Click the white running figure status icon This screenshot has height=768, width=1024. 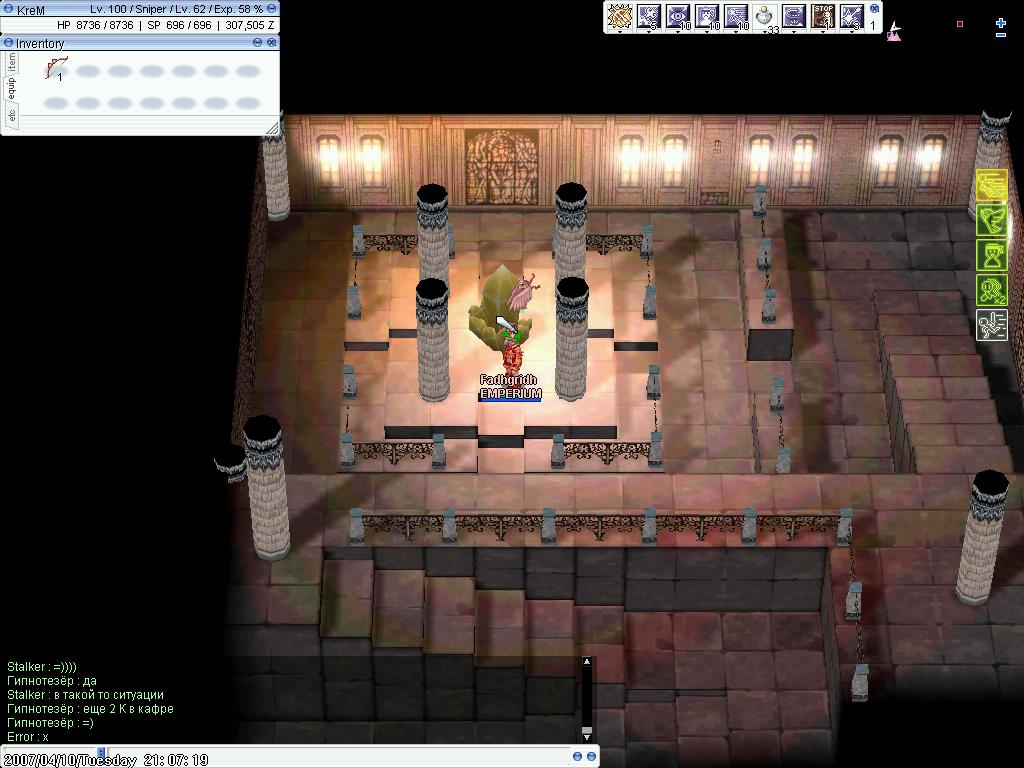(x=992, y=325)
